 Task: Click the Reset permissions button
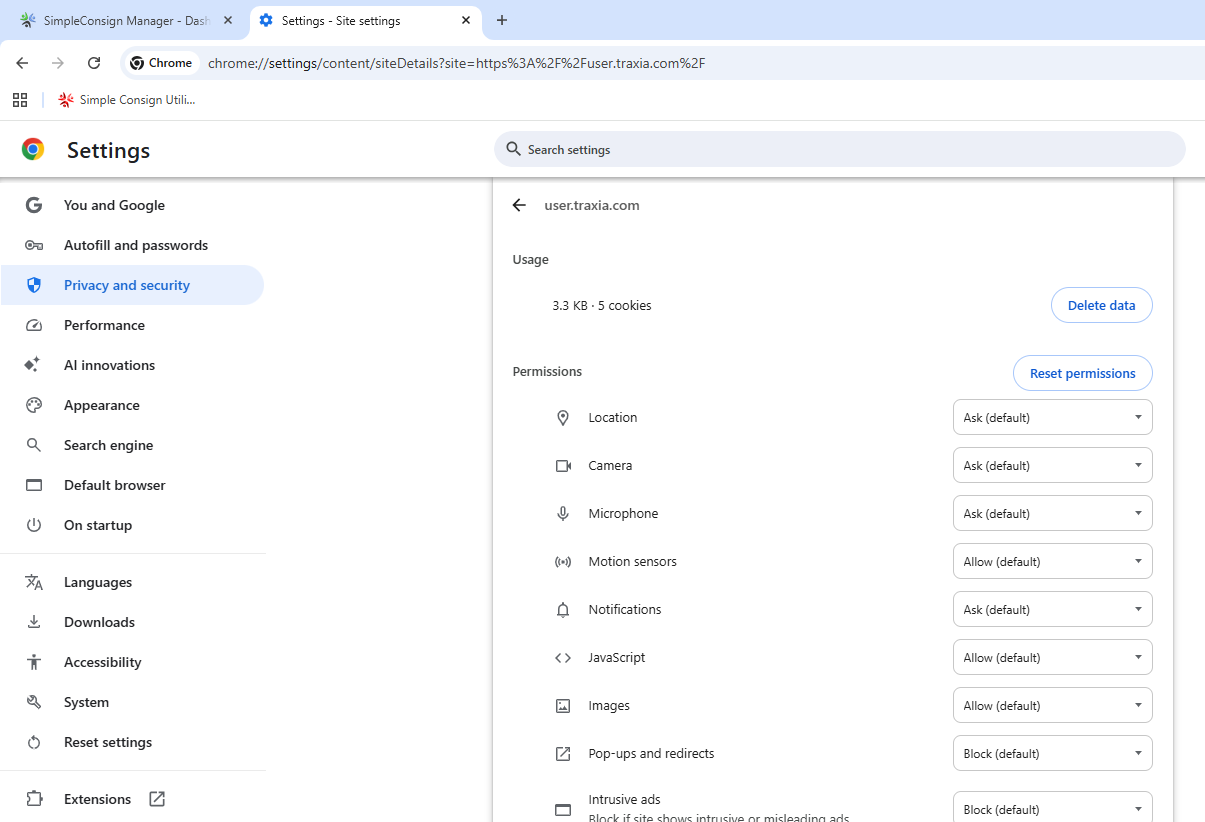[1082, 373]
